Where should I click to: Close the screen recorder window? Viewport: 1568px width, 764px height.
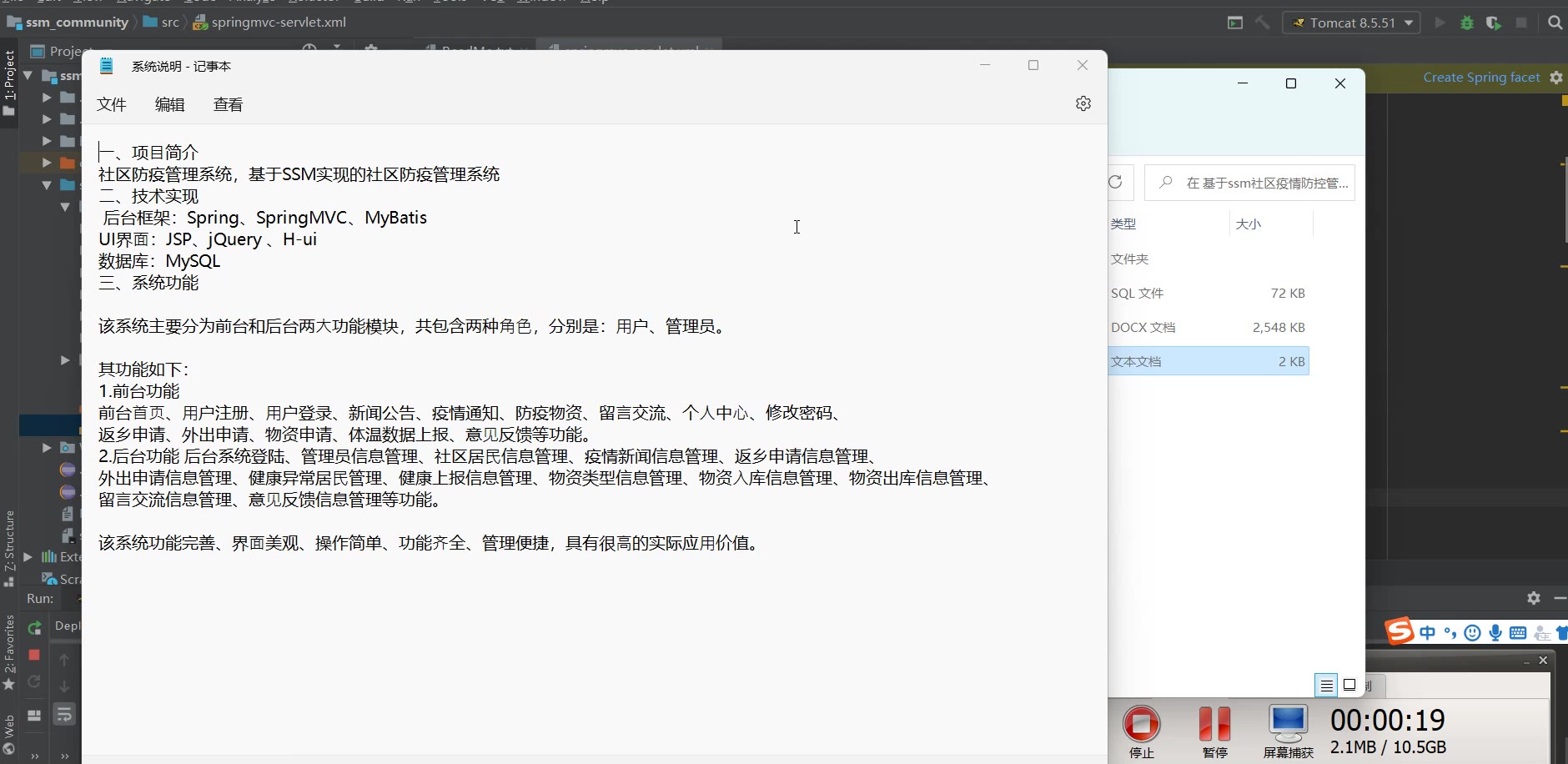1543,661
